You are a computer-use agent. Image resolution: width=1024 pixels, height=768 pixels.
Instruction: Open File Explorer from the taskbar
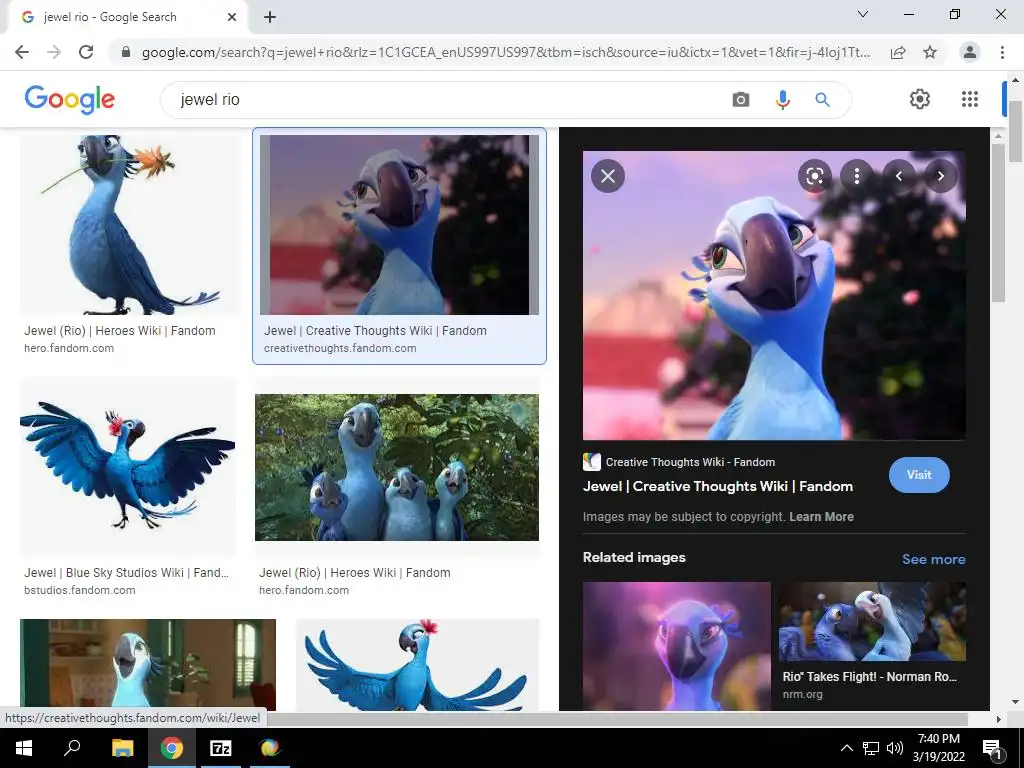point(122,748)
